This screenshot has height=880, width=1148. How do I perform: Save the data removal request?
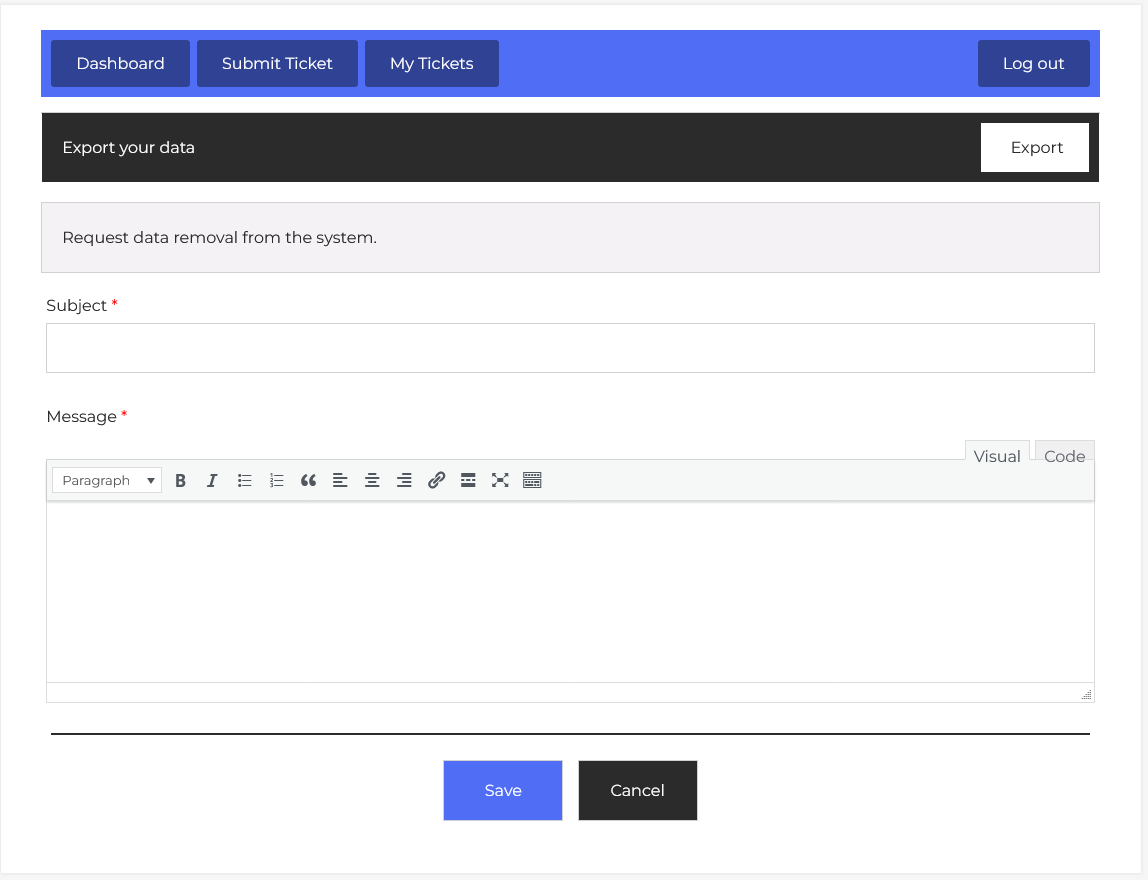point(502,790)
